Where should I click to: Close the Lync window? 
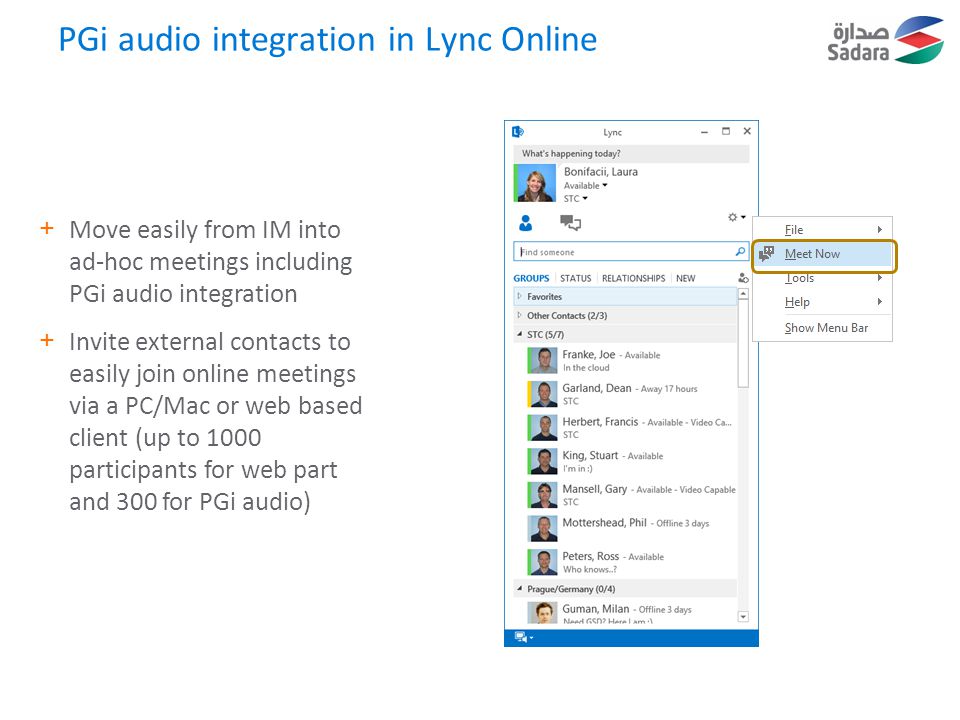[x=747, y=131]
